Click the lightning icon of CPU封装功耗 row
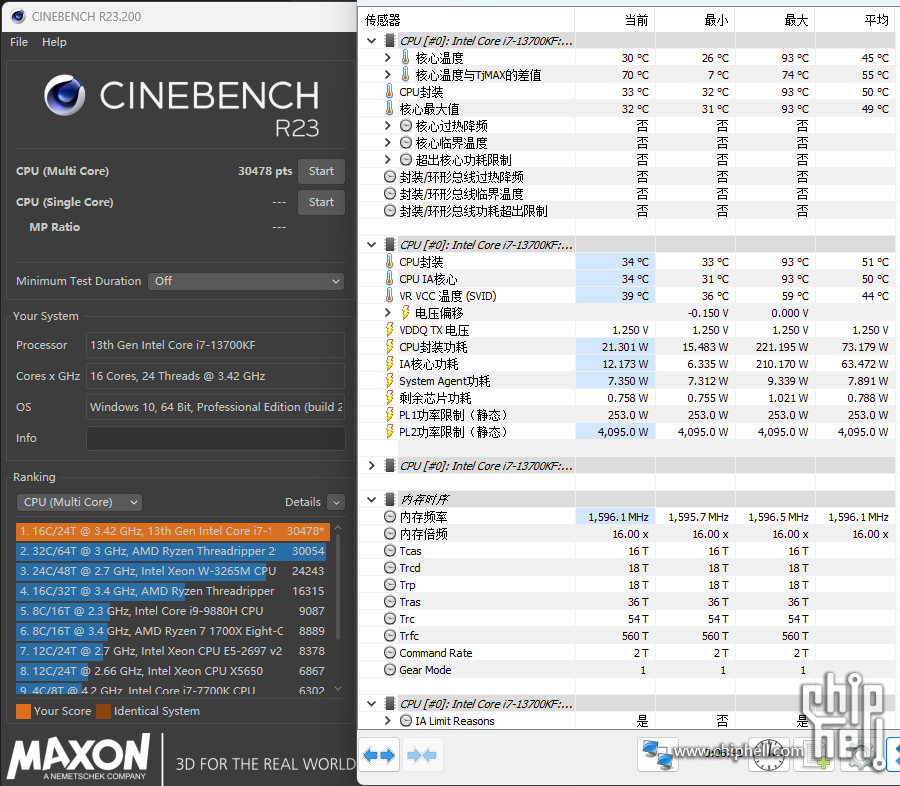900x786 pixels. click(x=390, y=347)
